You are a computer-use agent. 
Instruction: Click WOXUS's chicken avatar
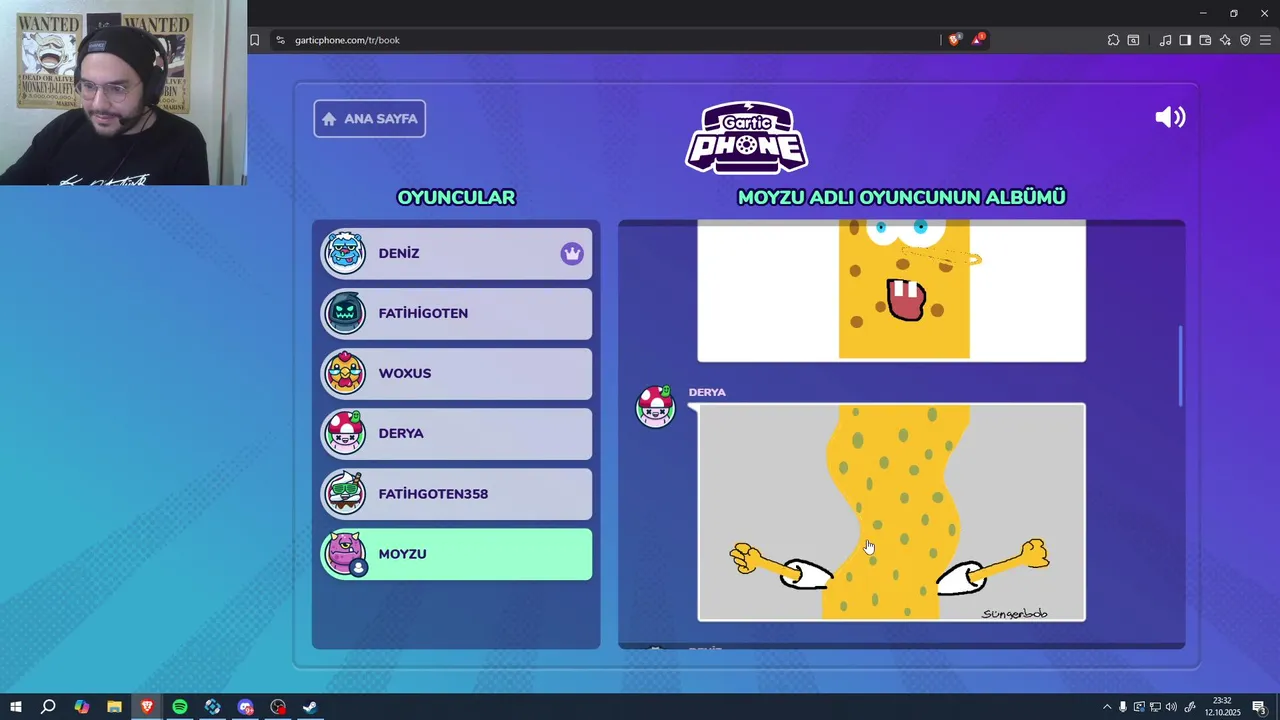[345, 373]
